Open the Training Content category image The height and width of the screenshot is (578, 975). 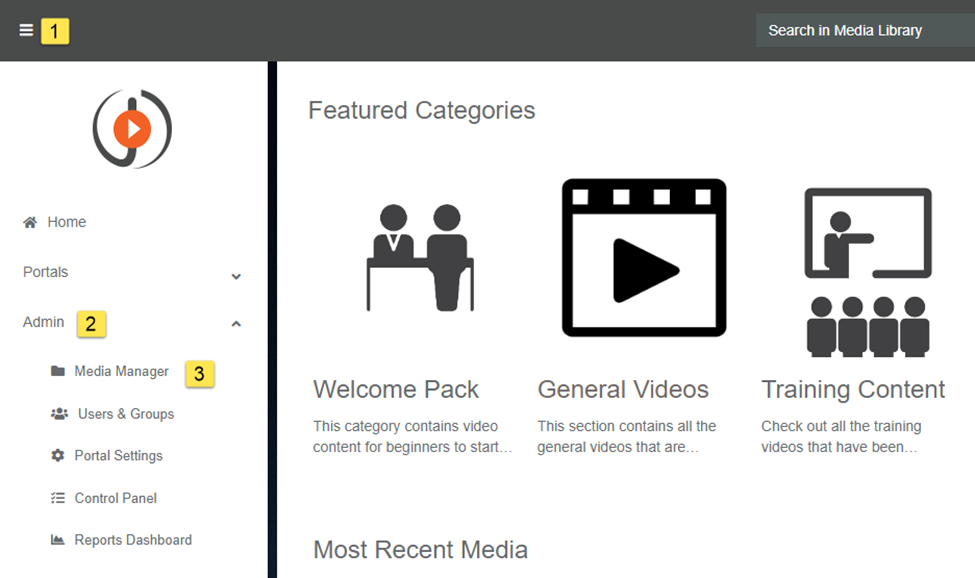coord(868,272)
